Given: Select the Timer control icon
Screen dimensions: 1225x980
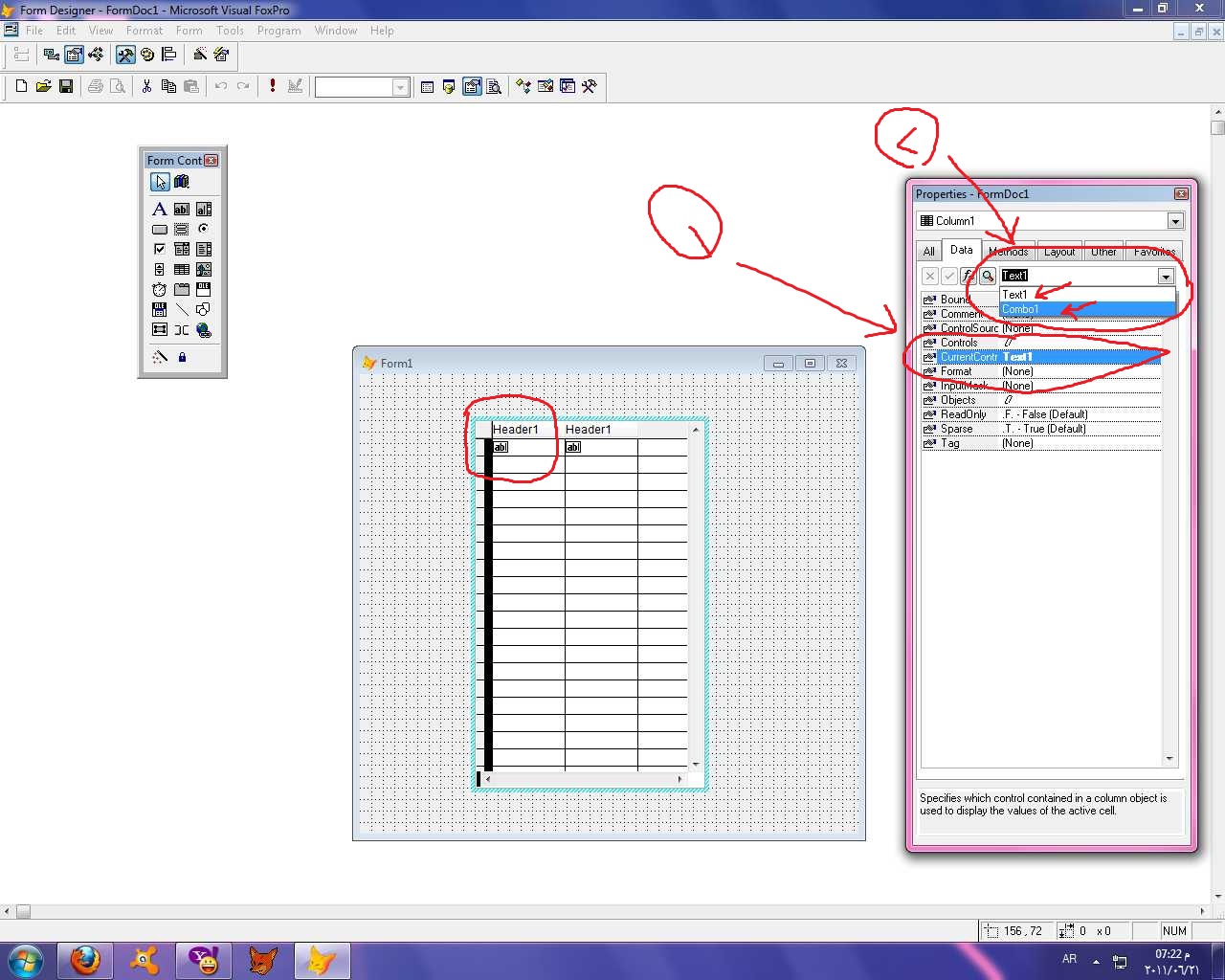Looking at the screenshot, I should (x=160, y=289).
